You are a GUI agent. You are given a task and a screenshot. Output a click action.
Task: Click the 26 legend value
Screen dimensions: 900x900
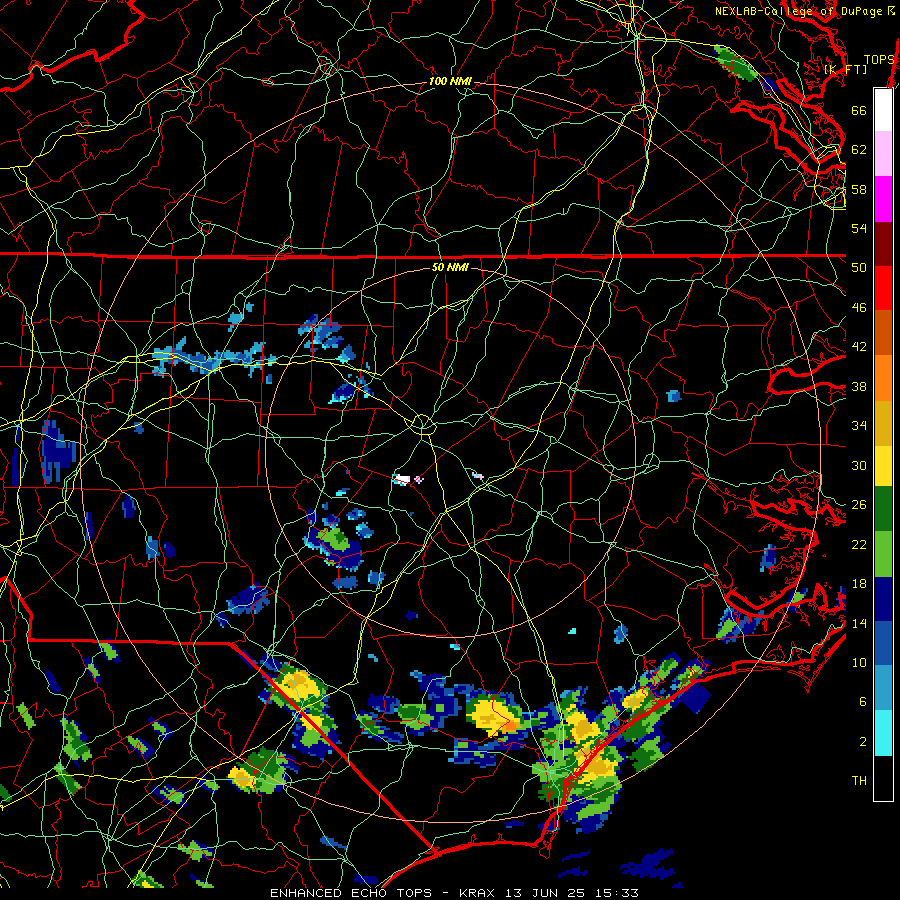click(x=859, y=505)
